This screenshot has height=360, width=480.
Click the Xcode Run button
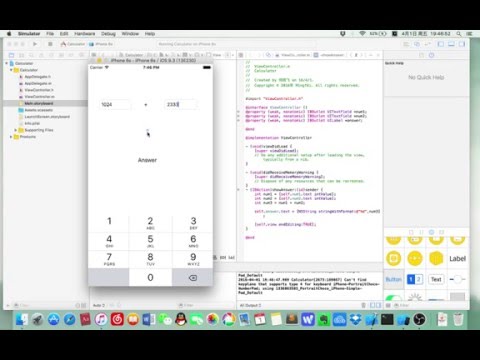pos(35,44)
